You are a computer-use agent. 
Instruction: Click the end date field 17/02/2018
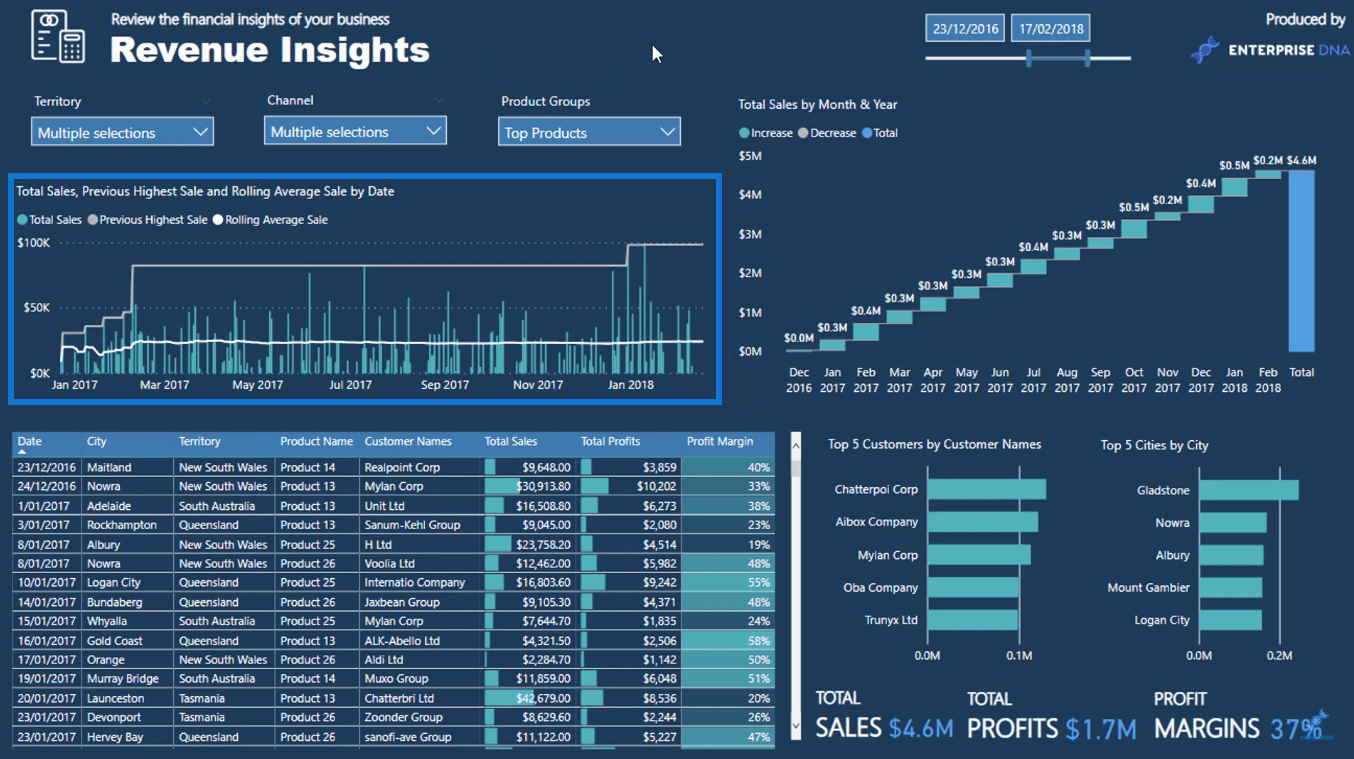click(x=1050, y=28)
